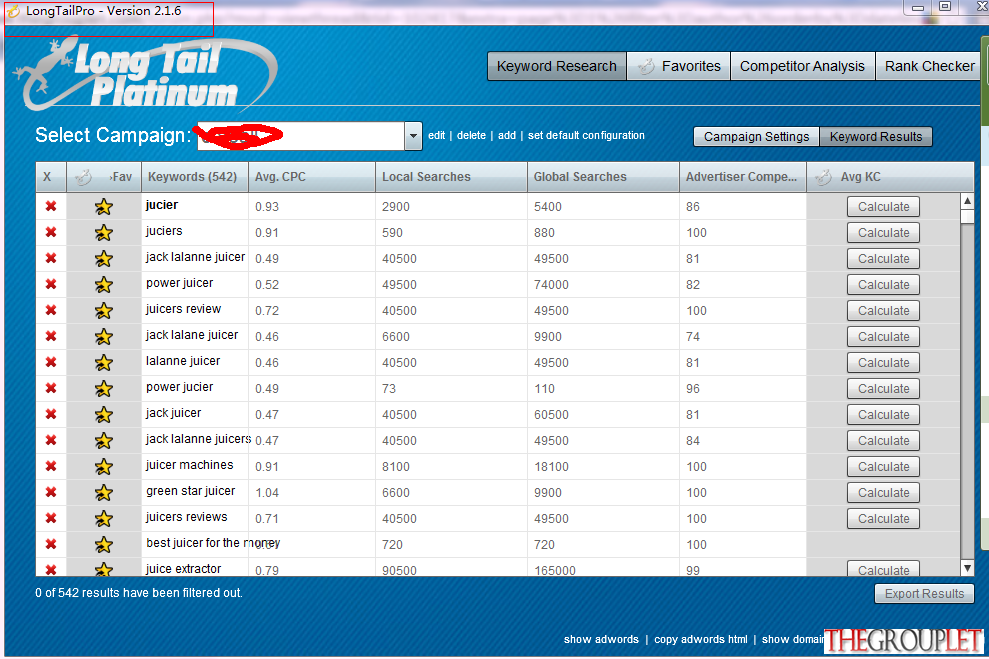
Task: Click the edit campaign link
Action: click(x=436, y=136)
